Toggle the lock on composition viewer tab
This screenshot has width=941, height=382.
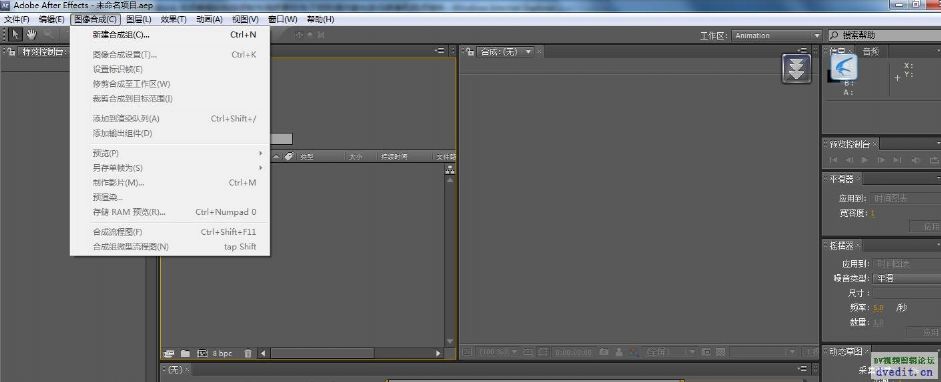470,52
